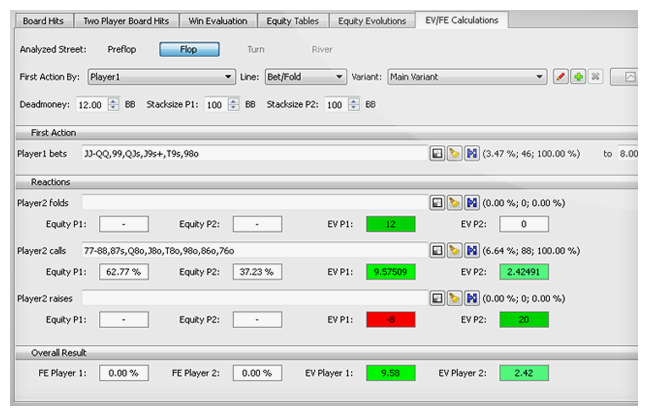Open range selector for Player2 calls row
Screen dimensions: 648x416
click(437, 251)
